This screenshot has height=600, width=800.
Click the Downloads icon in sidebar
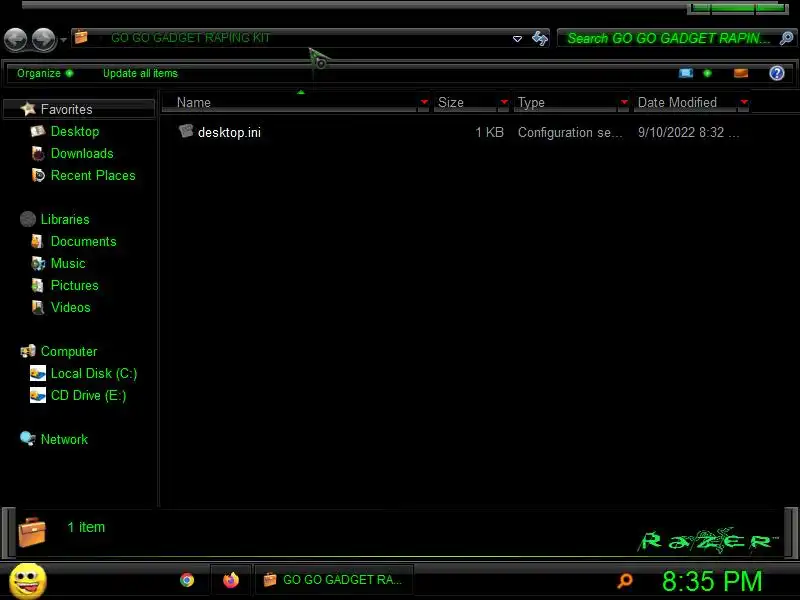38,153
